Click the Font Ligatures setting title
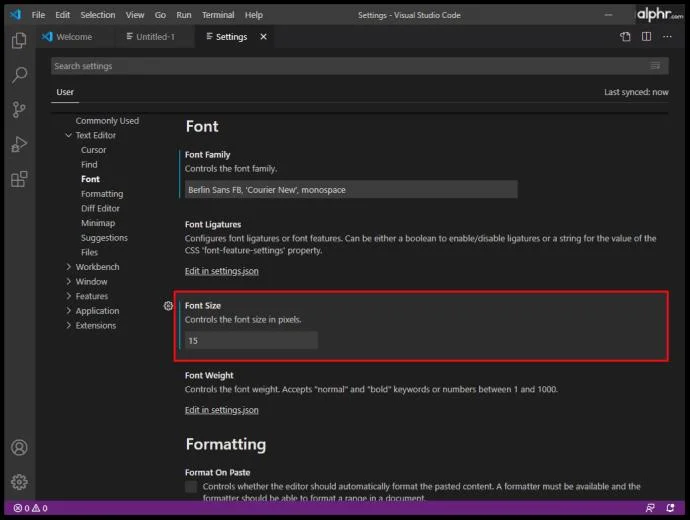This screenshot has width=690, height=520. 213,224
